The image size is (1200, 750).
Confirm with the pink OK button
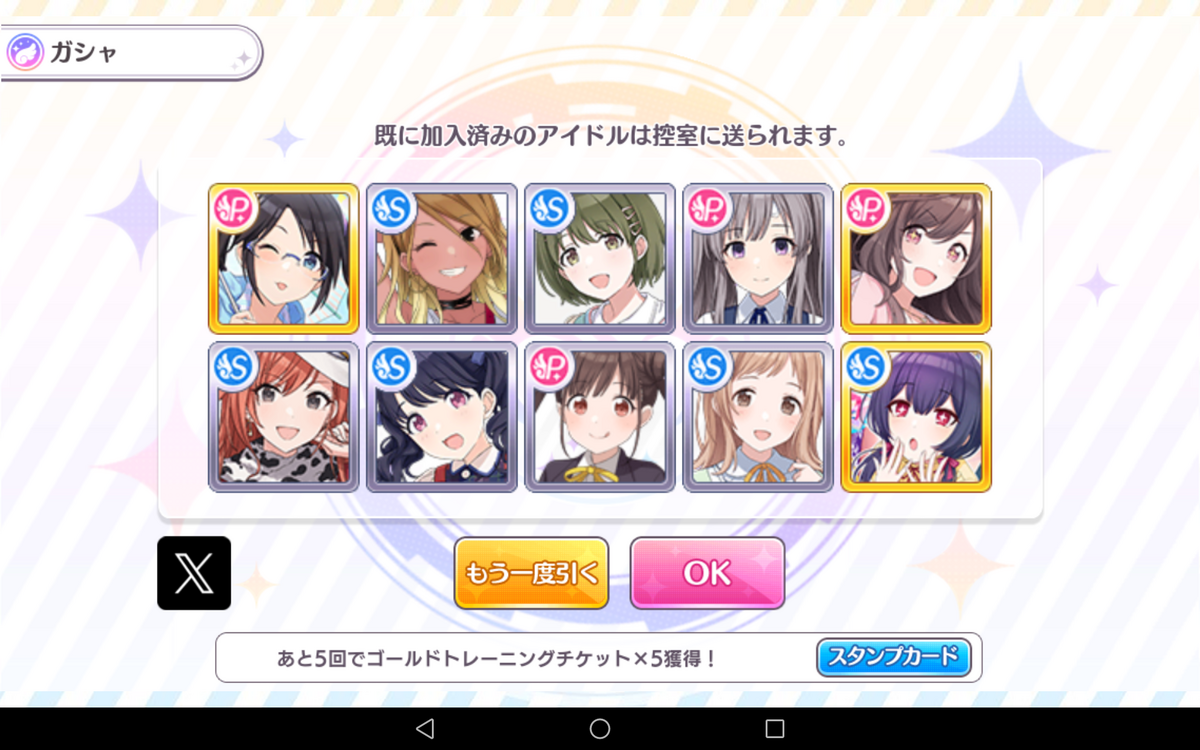[707, 573]
